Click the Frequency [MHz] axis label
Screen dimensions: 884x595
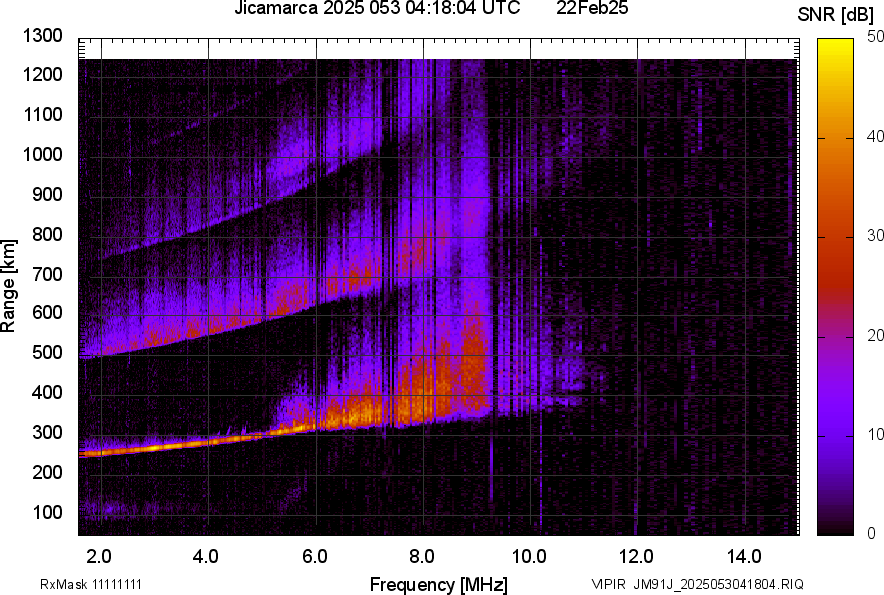click(439, 584)
